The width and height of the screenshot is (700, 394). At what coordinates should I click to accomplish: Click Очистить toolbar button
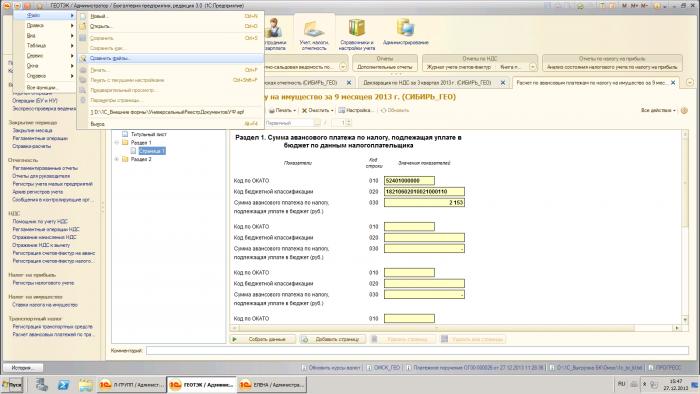coord(317,110)
